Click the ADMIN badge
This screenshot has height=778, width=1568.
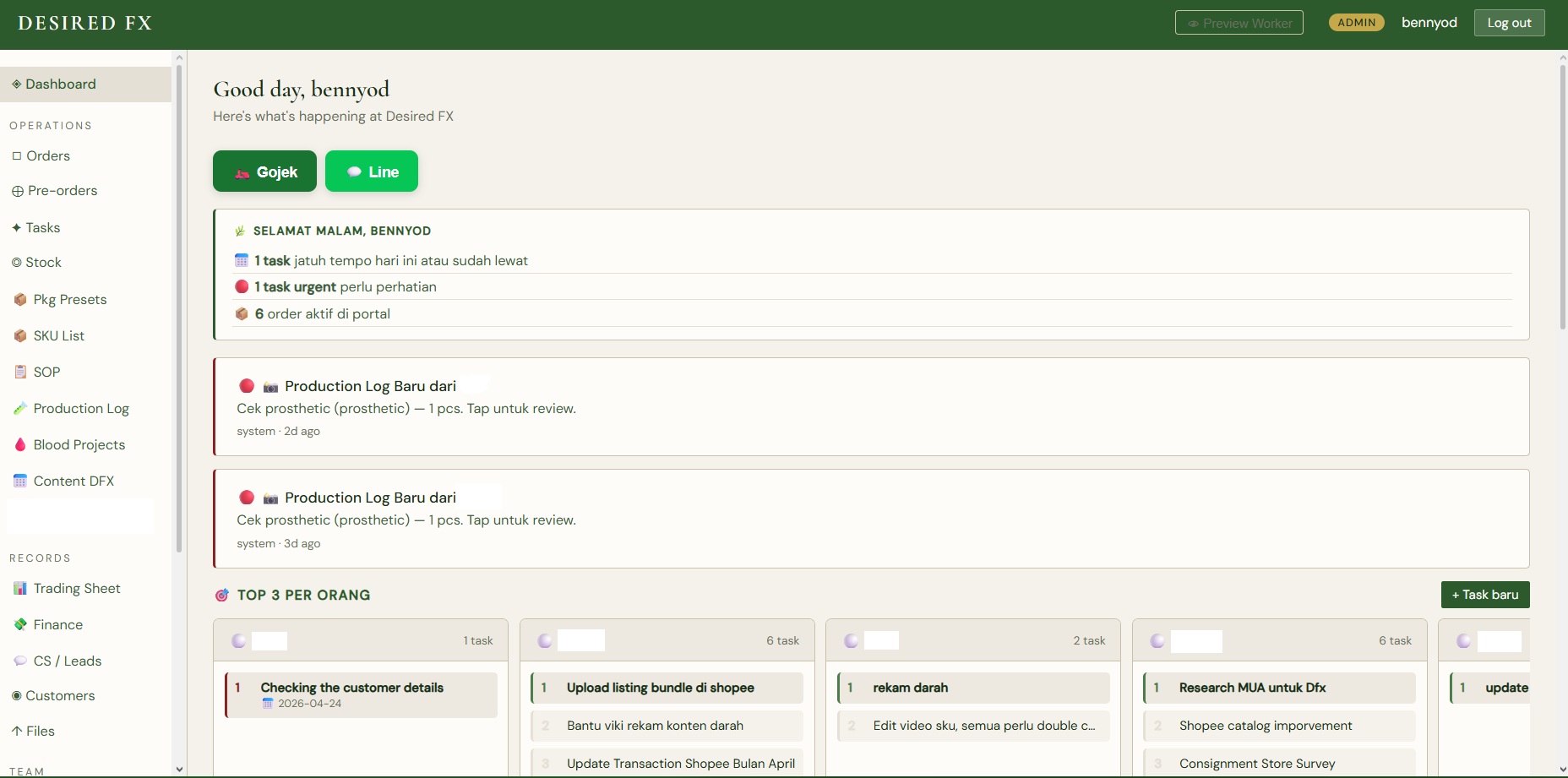click(1357, 23)
